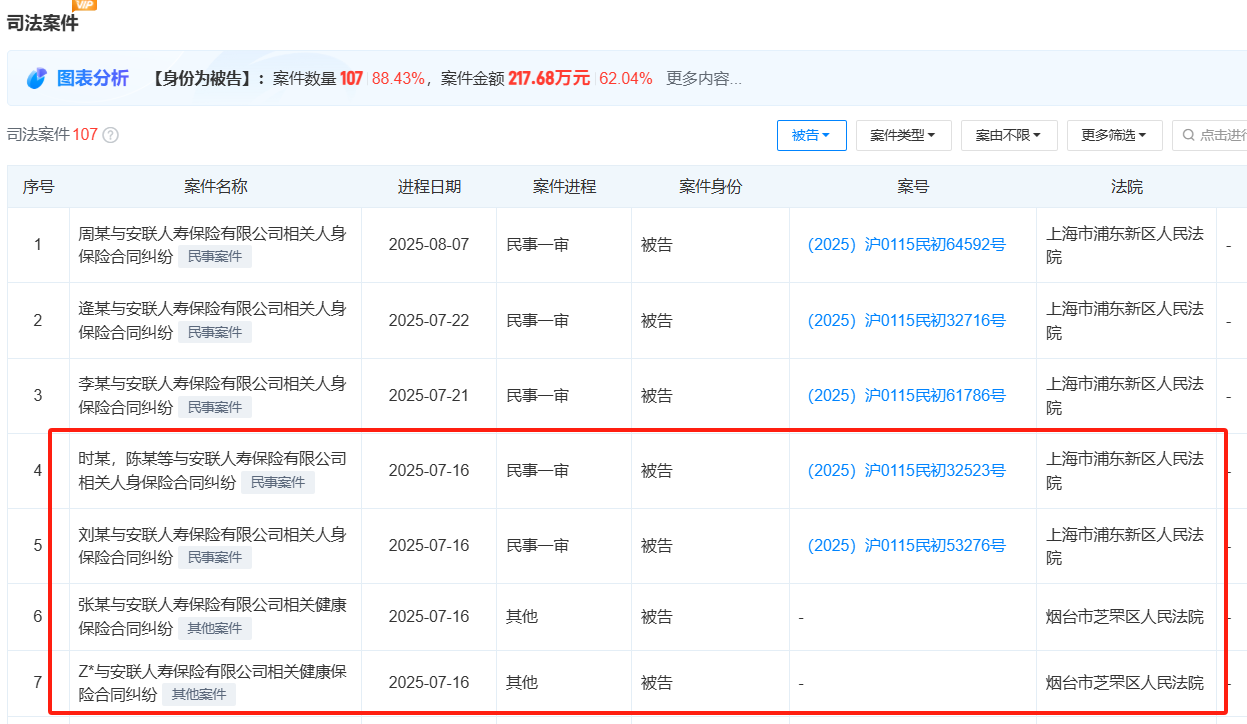The height and width of the screenshot is (724, 1247).
Task: Click the magnifier icon in the search box
Action: (1186, 135)
